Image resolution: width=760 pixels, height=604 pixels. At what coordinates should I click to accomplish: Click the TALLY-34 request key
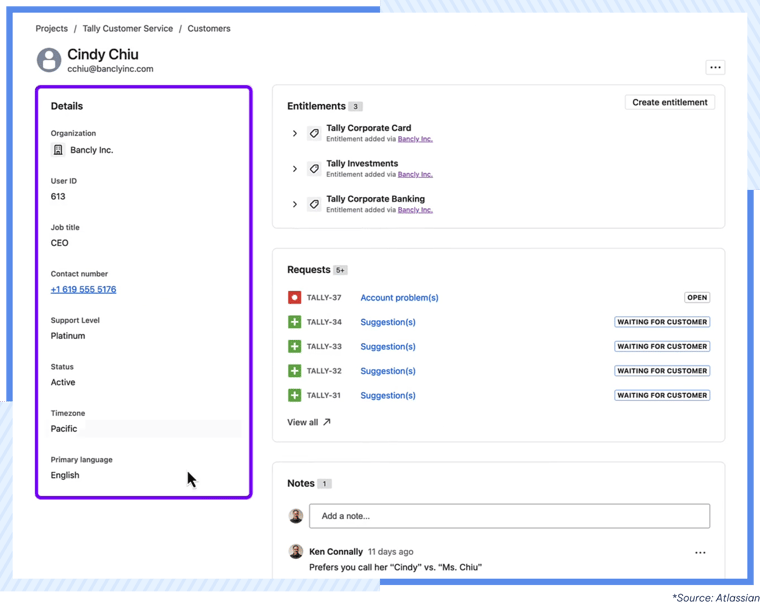click(324, 322)
